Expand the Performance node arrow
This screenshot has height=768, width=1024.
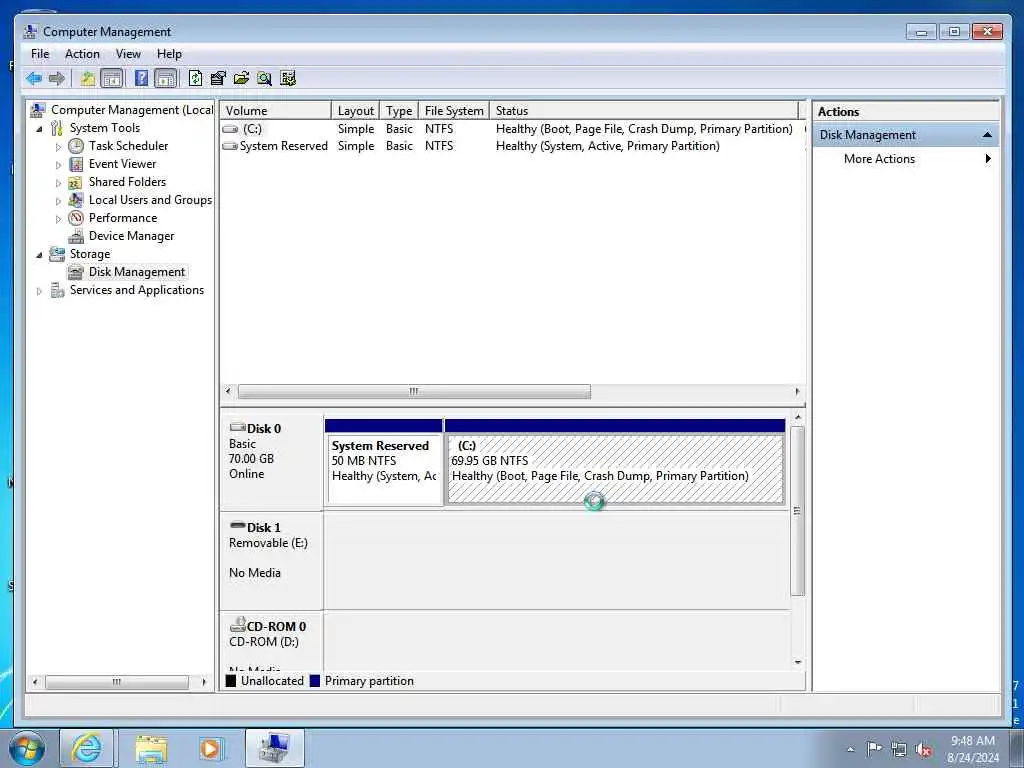click(x=58, y=219)
